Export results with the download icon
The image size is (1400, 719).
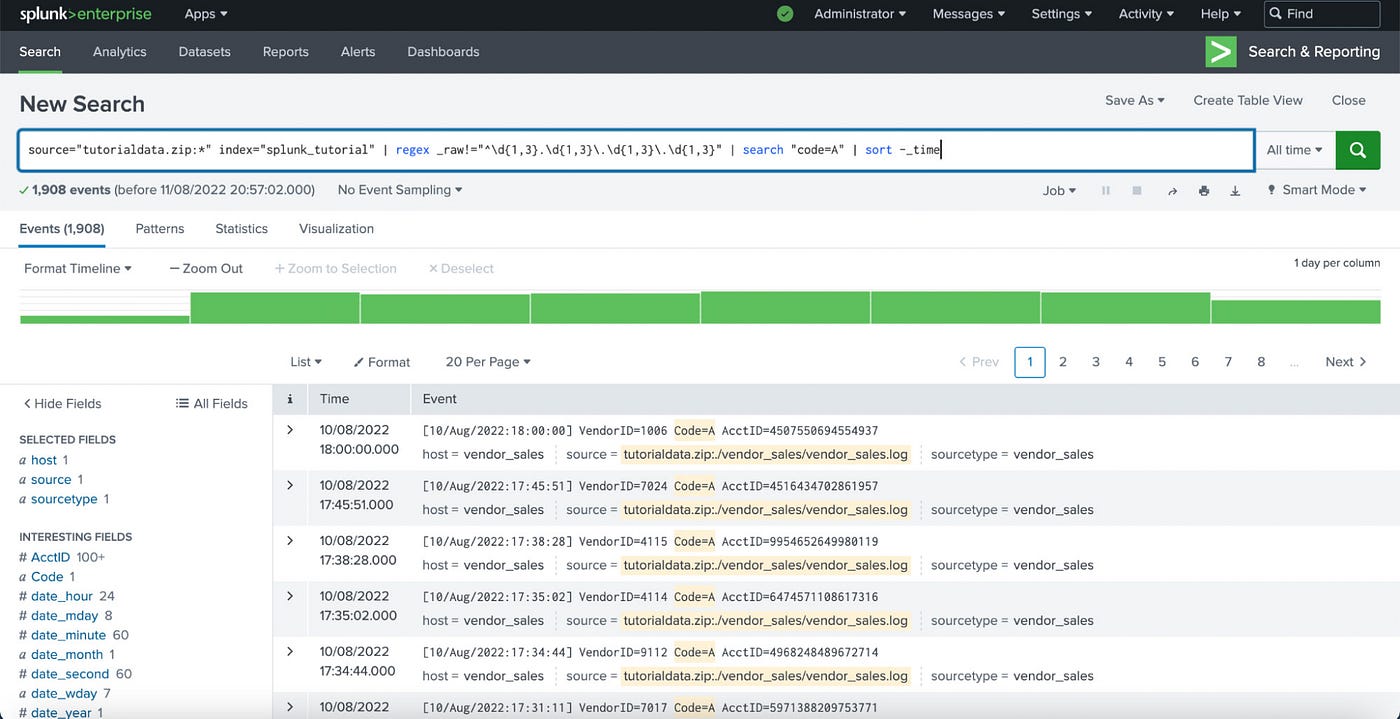click(1234, 190)
